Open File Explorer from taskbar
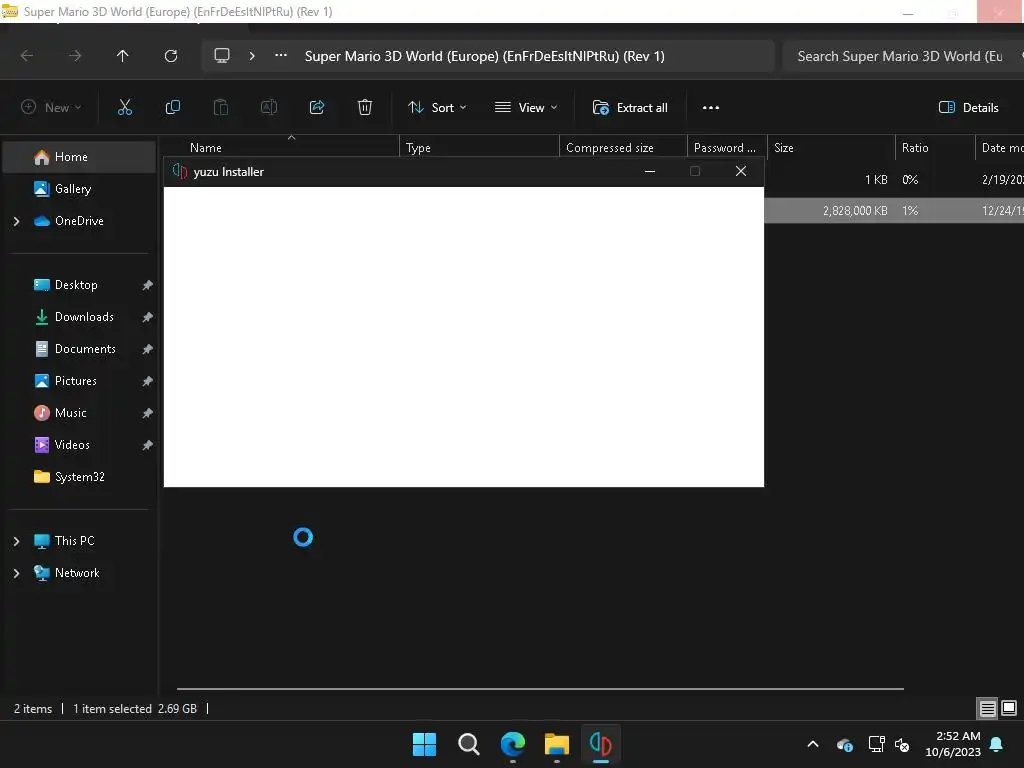 pyautogui.click(x=556, y=744)
